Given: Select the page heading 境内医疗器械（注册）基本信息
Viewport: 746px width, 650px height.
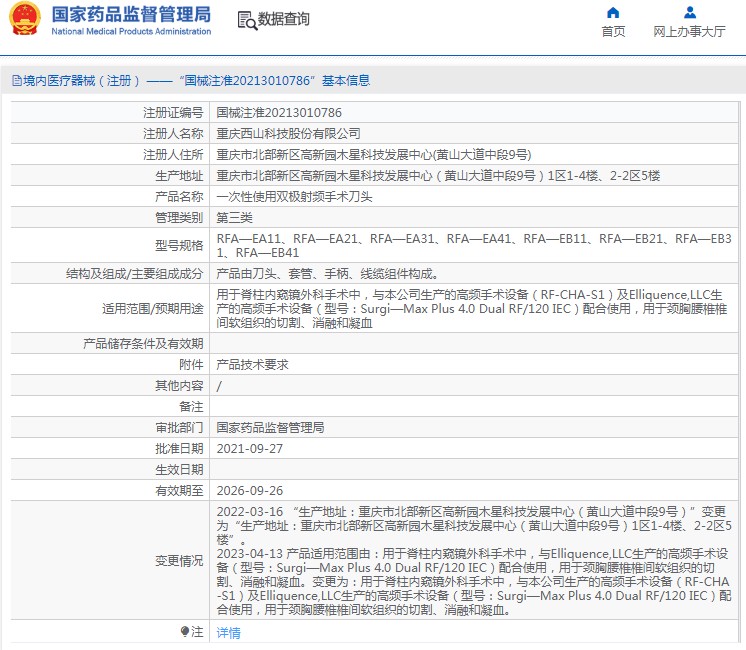Looking at the screenshot, I should point(191,80).
